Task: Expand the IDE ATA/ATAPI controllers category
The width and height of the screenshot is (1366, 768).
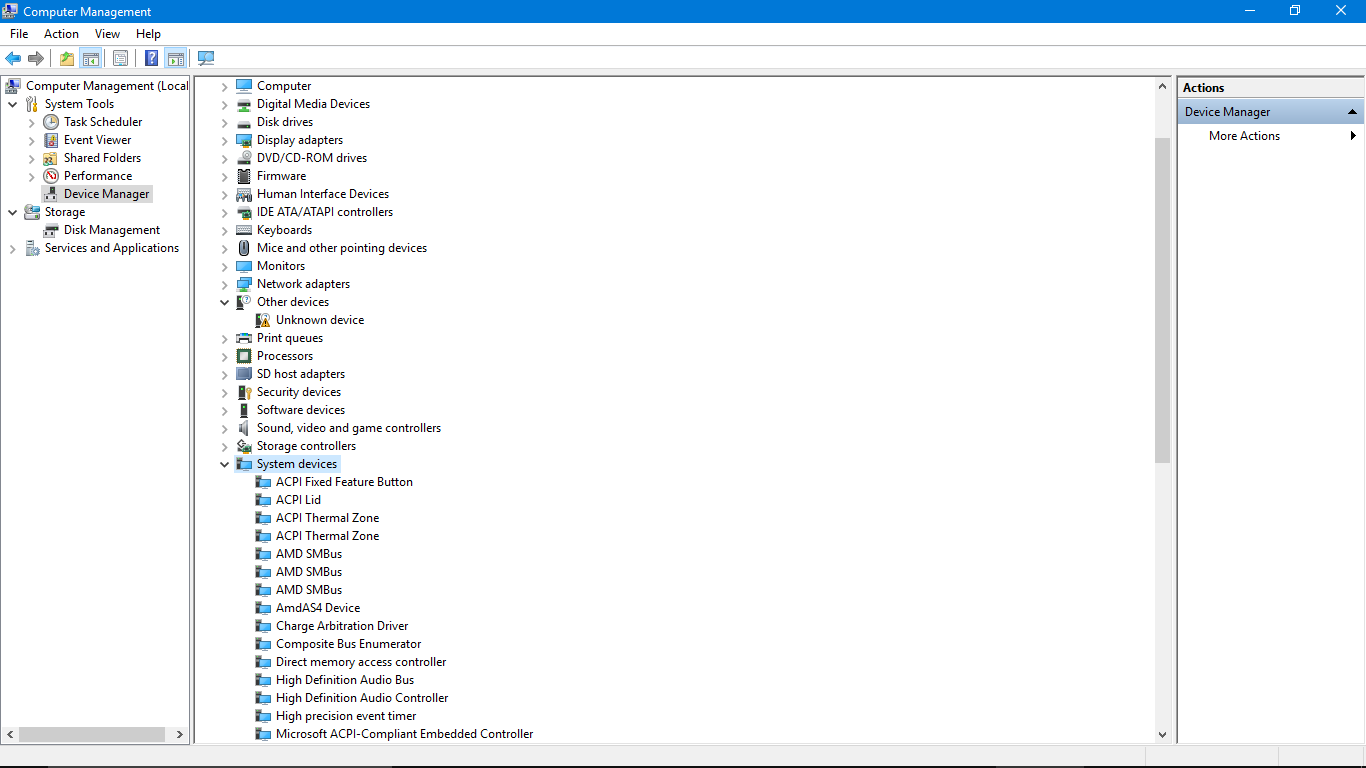Action: click(x=225, y=212)
